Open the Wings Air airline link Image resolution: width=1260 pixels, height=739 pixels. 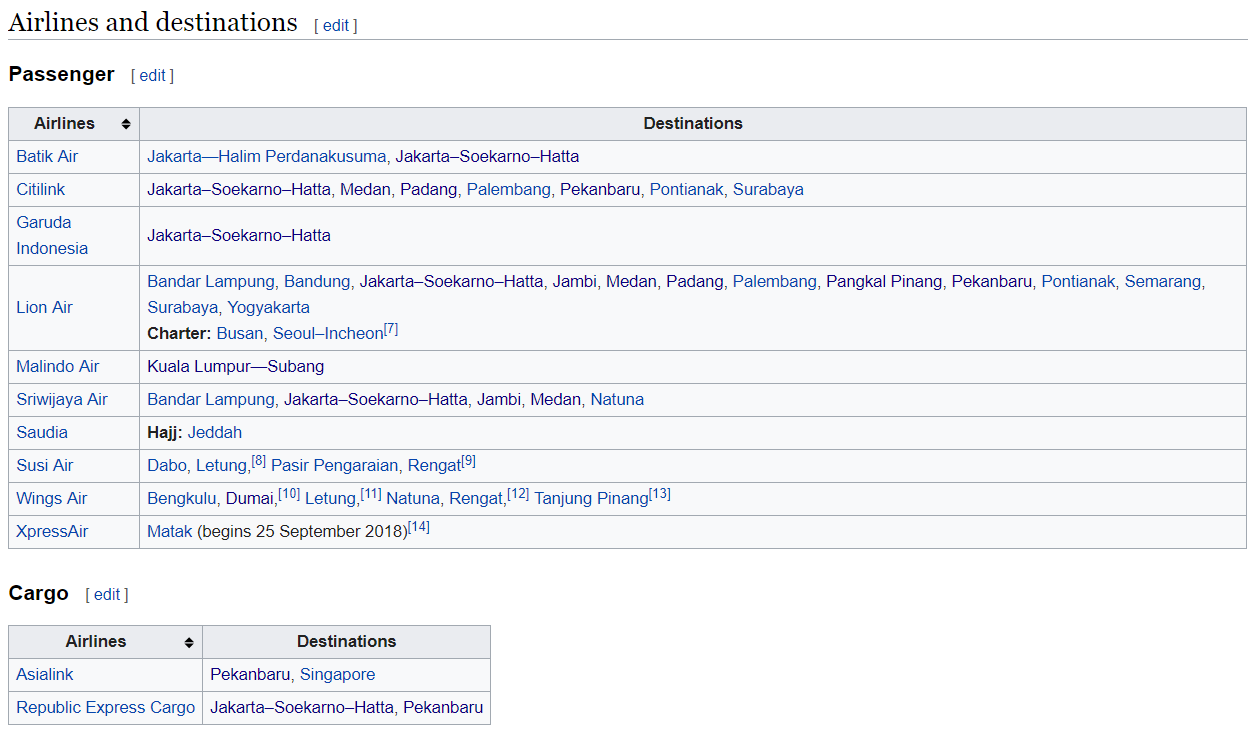pos(52,499)
